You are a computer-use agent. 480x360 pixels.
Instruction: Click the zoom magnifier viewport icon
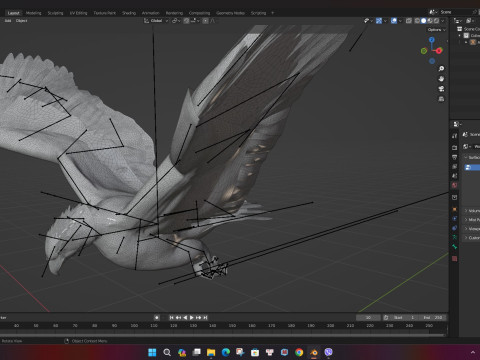(x=441, y=69)
